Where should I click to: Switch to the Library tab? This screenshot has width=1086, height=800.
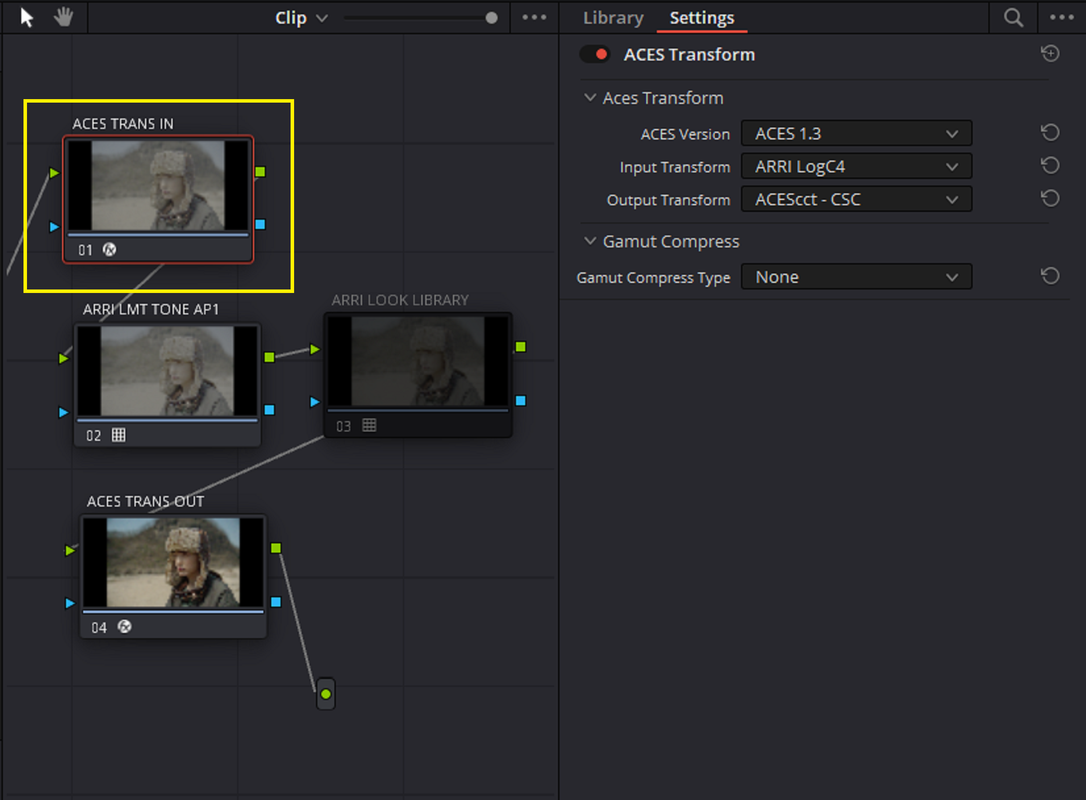[613, 17]
